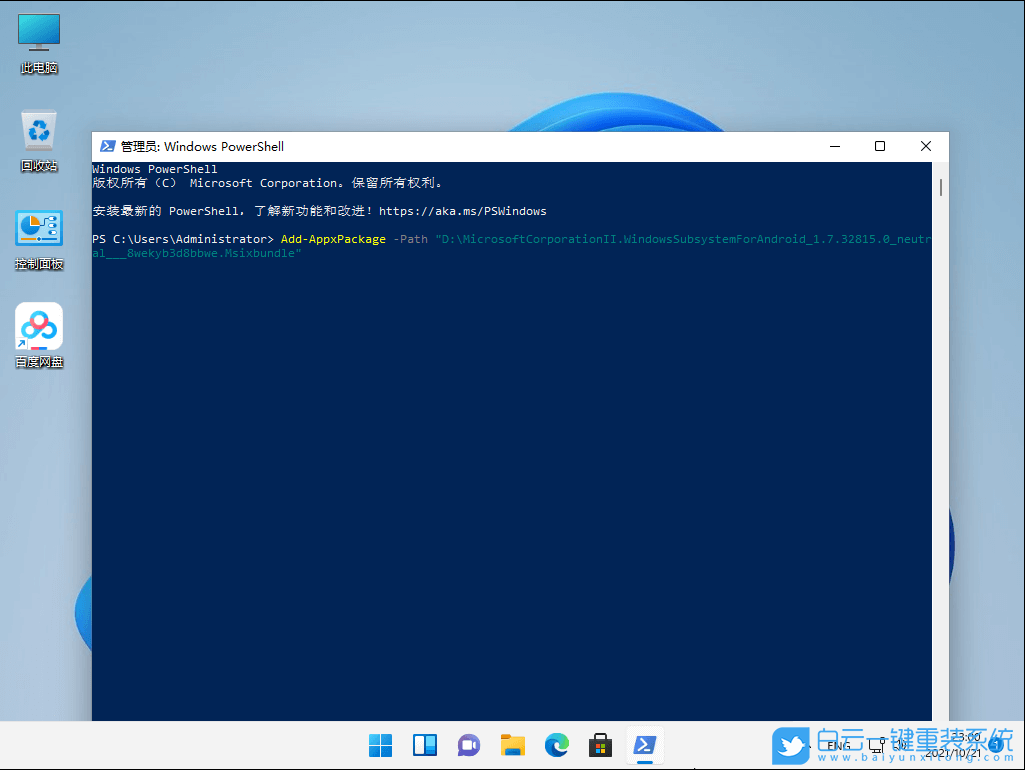1025x770 pixels.
Task: Click the Twitter icon in the tray
Action: 790,745
